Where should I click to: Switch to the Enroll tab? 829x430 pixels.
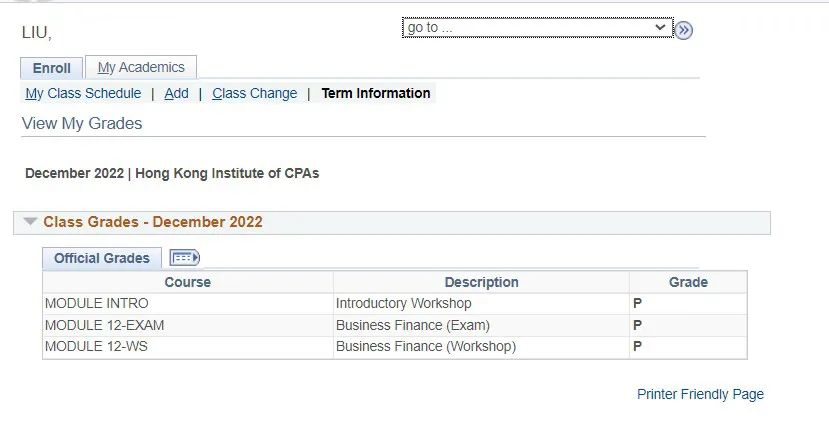(51, 68)
